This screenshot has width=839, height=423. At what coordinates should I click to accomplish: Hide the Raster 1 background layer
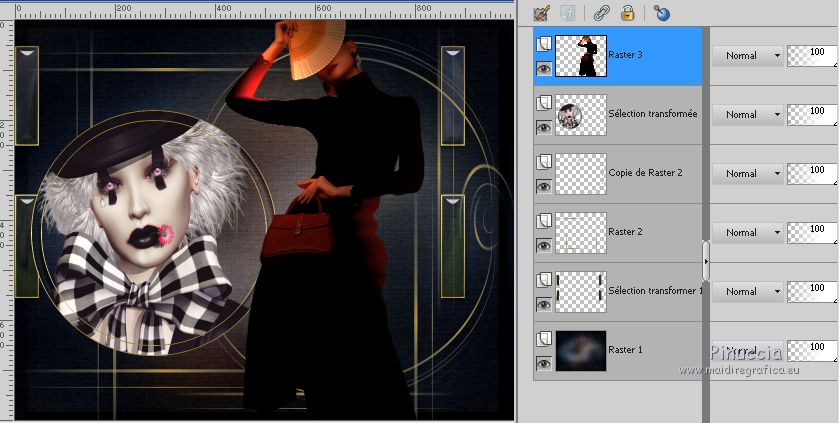point(544,362)
